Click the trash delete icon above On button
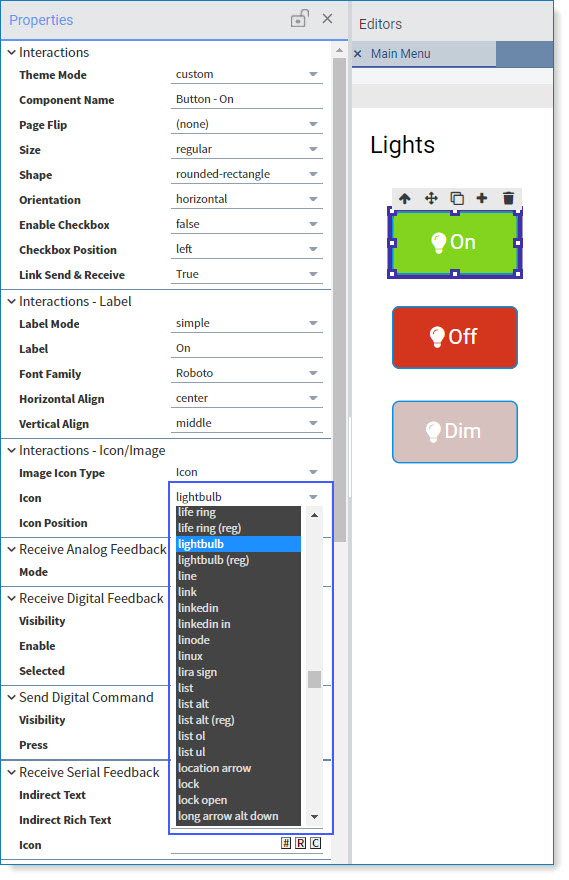The width and height of the screenshot is (569, 880). [x=508, y=198]
